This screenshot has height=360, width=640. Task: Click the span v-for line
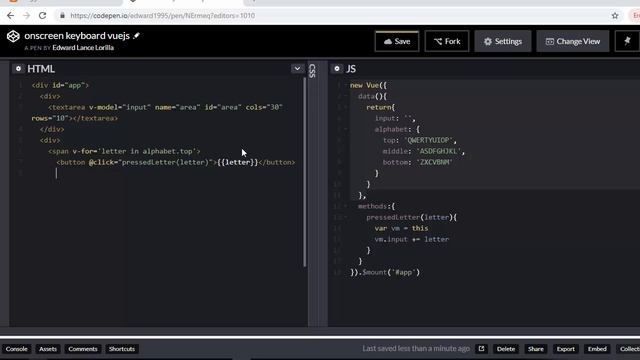124,151
